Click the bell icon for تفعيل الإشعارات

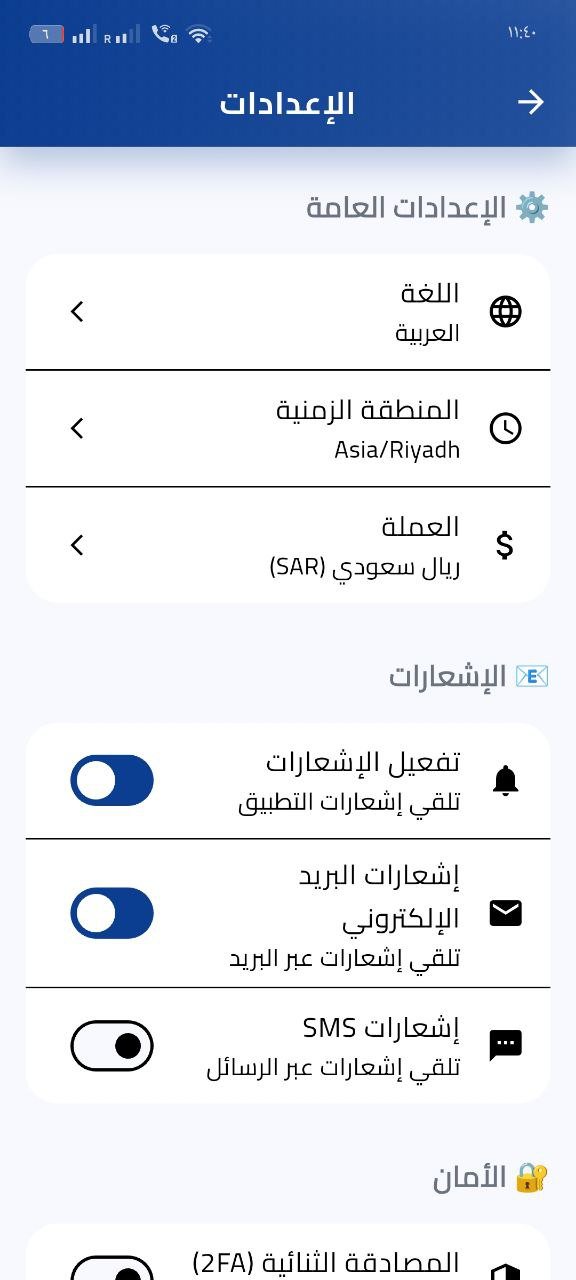(x=506, y=780)
